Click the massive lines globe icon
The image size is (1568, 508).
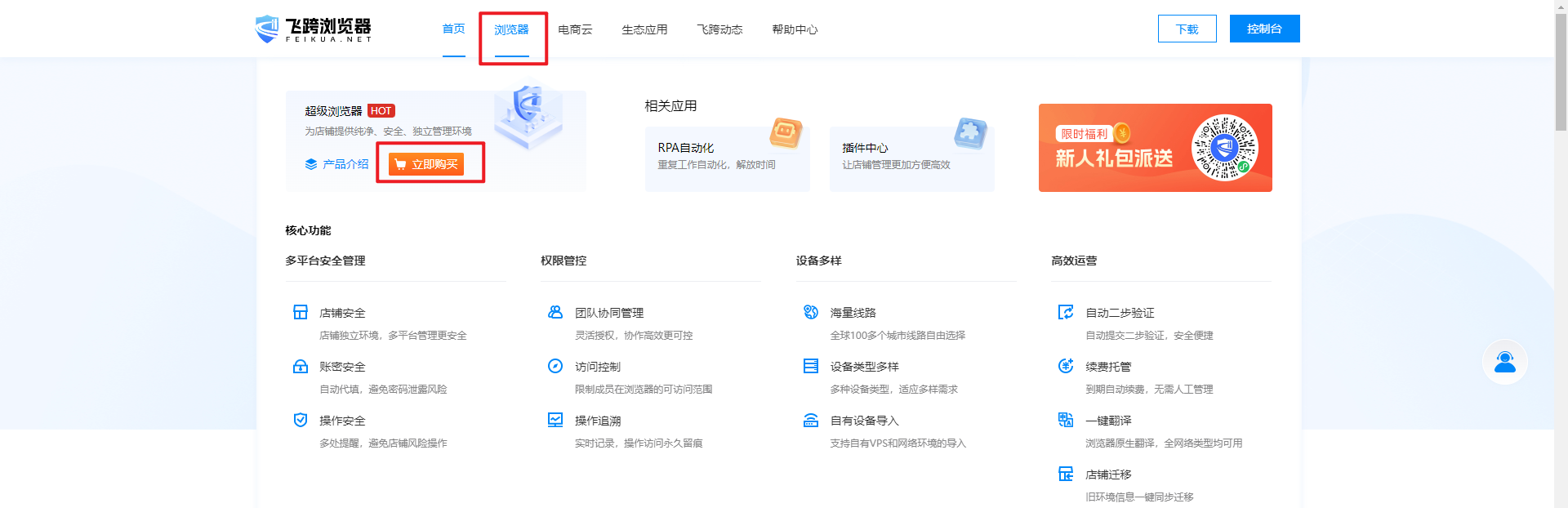click(x=811, y=312)
